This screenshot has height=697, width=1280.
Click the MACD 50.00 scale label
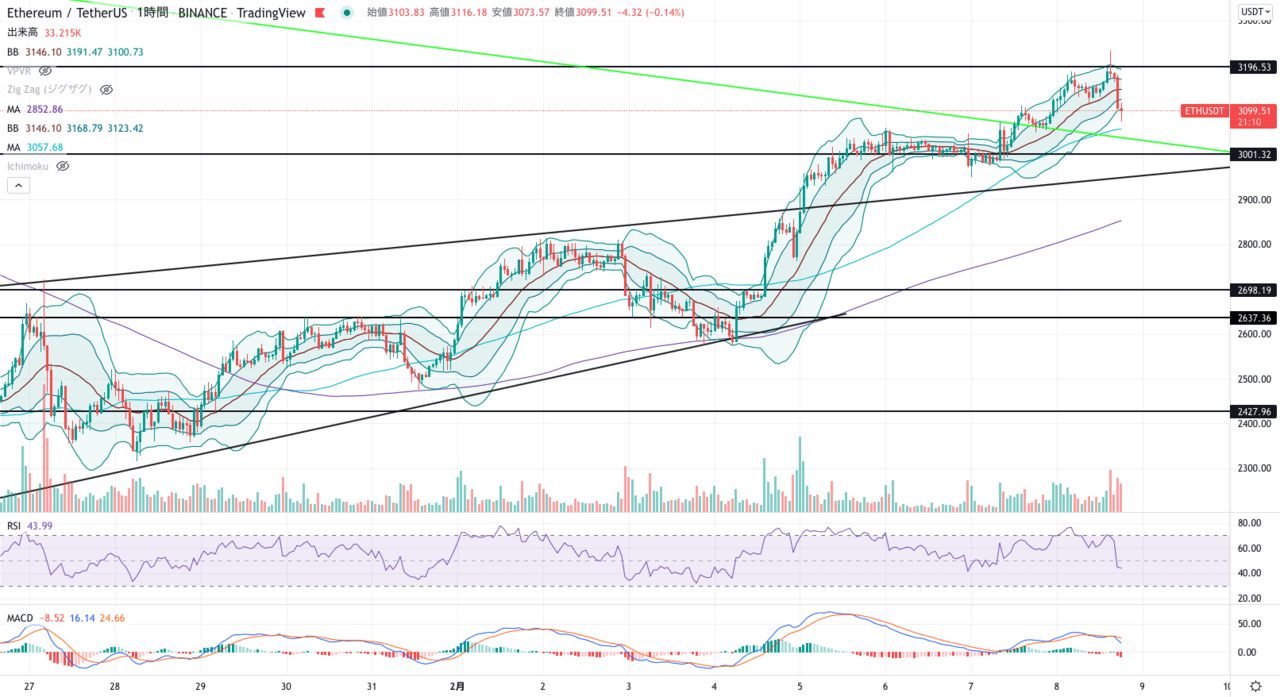coord(1248,624)
